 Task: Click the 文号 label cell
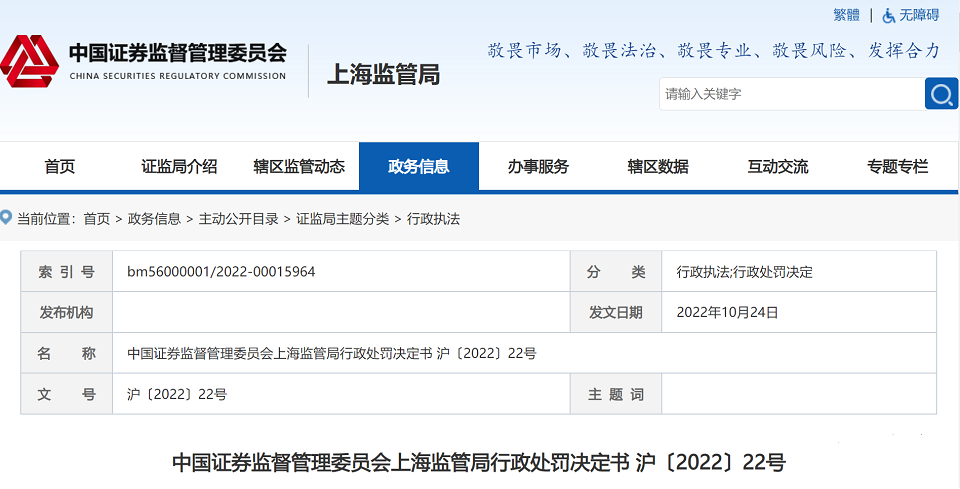(67, 394)
